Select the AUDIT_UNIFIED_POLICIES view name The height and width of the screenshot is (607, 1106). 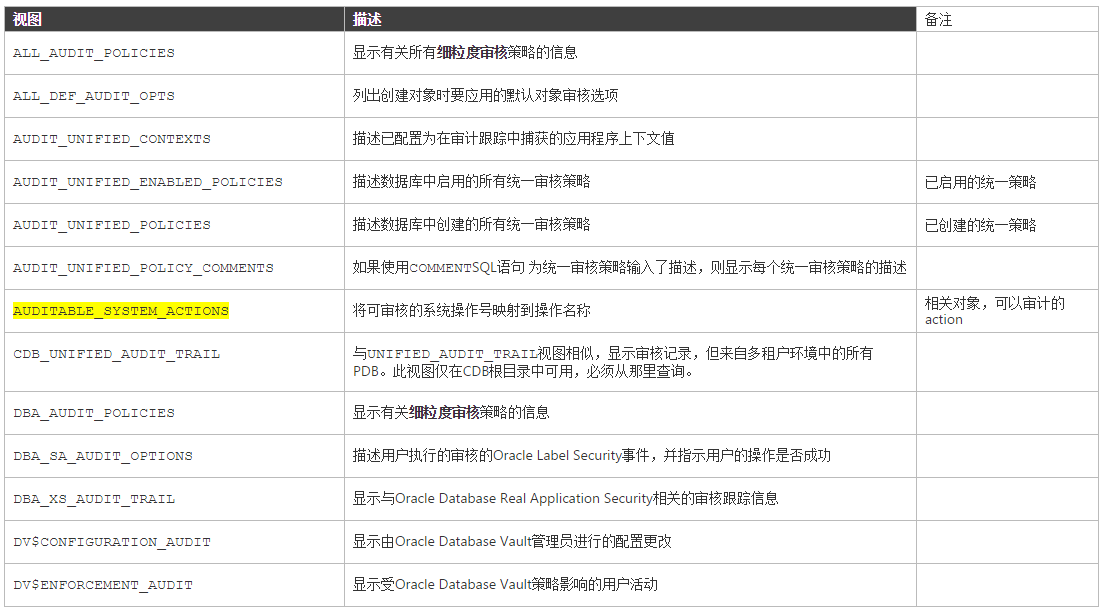[111, 225]
